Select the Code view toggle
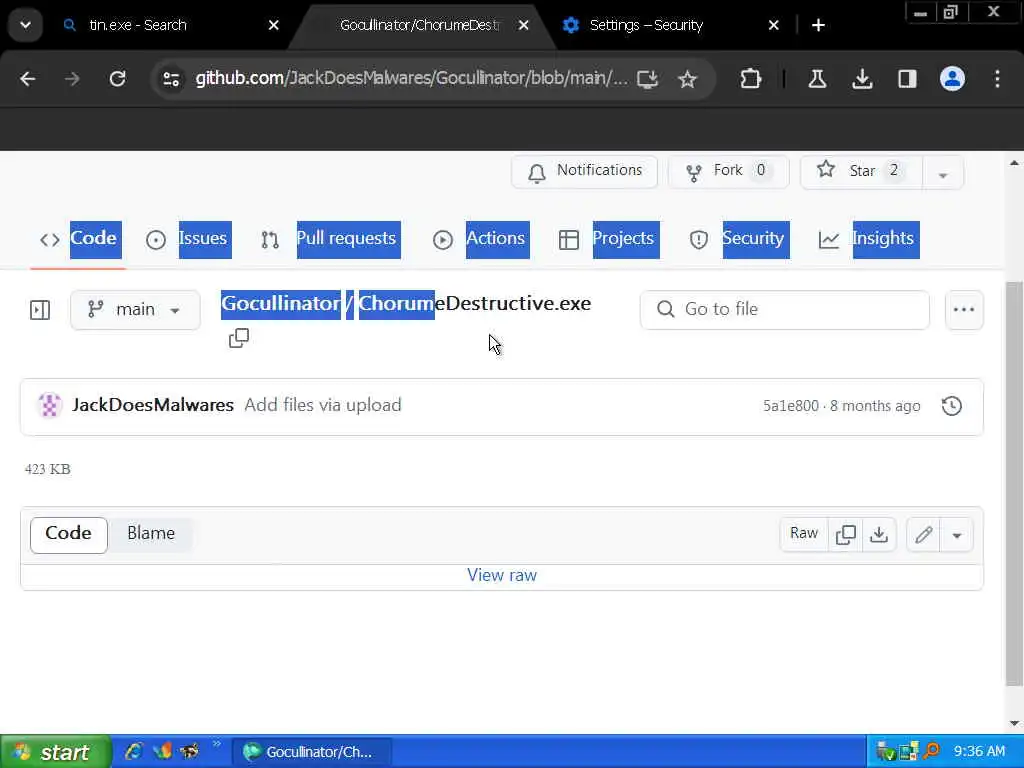 pyautogui.click(x=69, y=535)
